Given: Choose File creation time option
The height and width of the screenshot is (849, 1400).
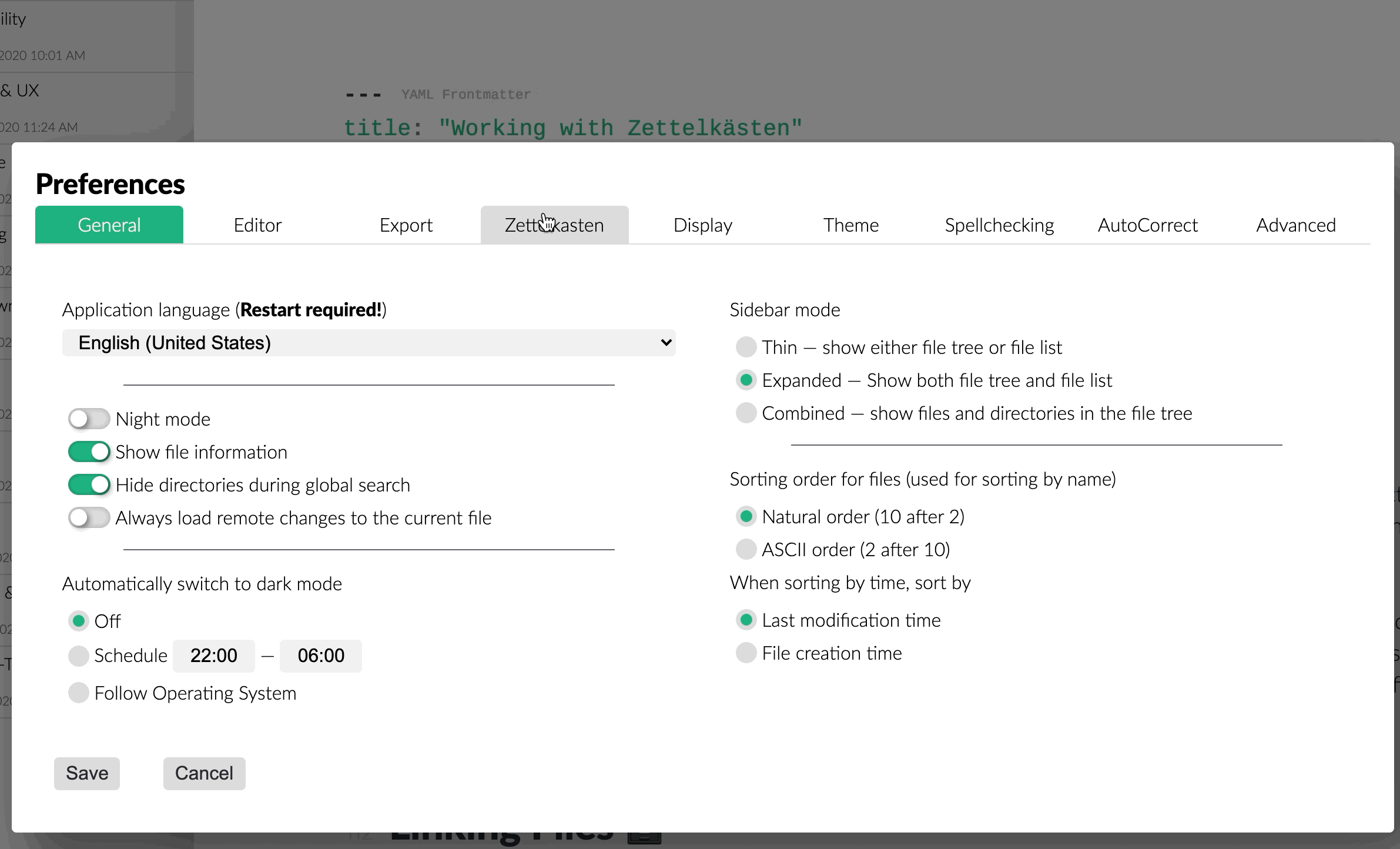Looking at the screenshot, I should [x=746, y=653].
